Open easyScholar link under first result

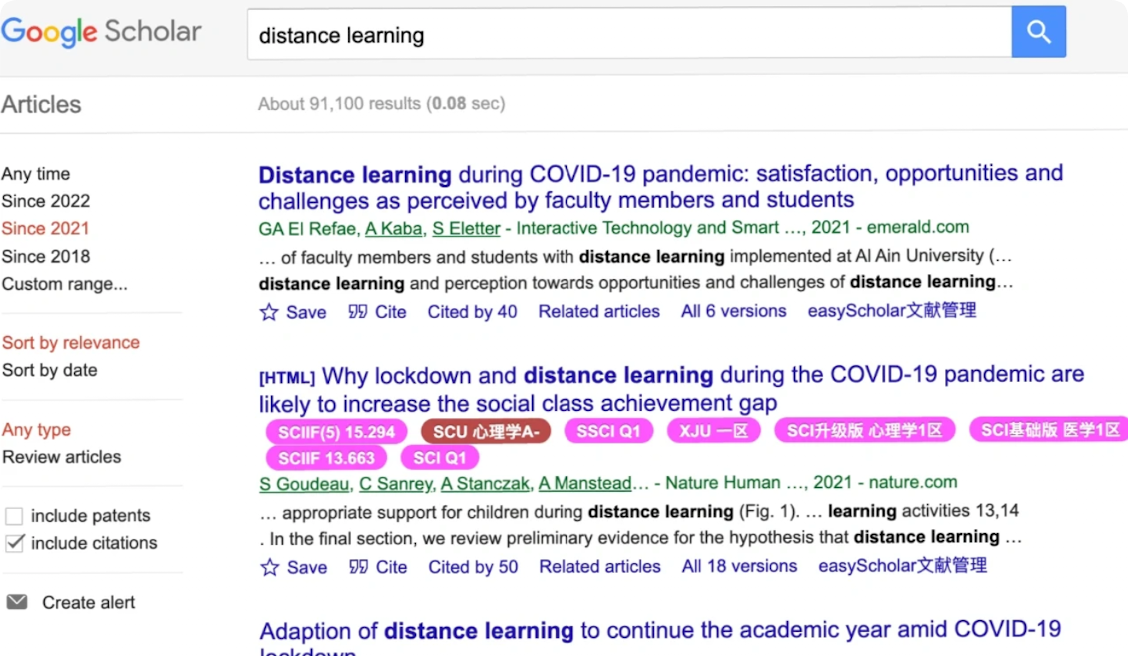892,311
